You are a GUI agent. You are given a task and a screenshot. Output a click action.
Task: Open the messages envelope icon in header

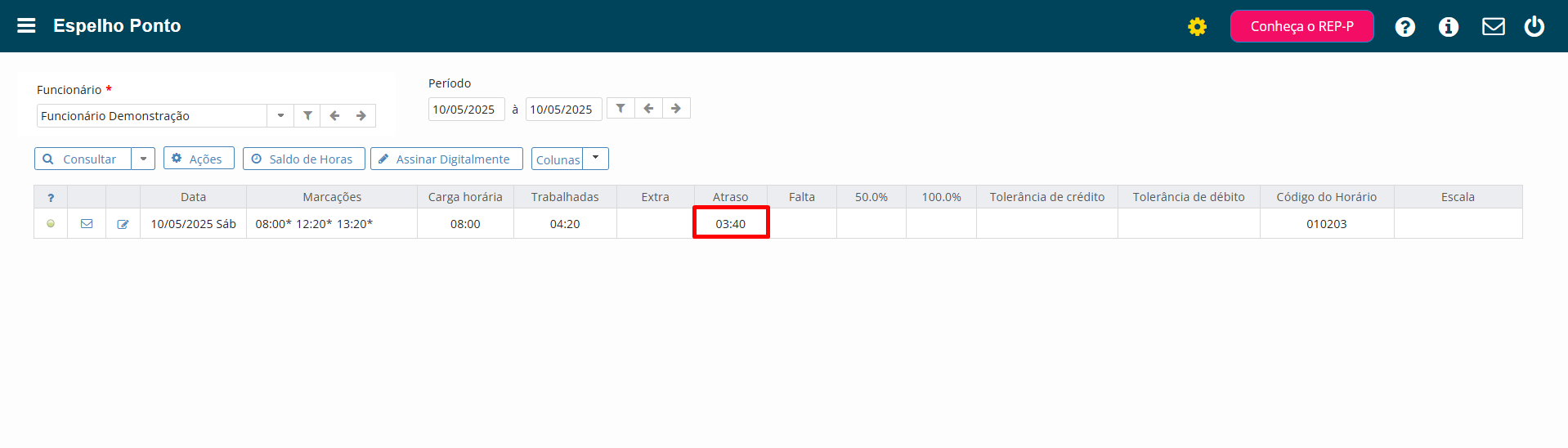point(1493,27)
